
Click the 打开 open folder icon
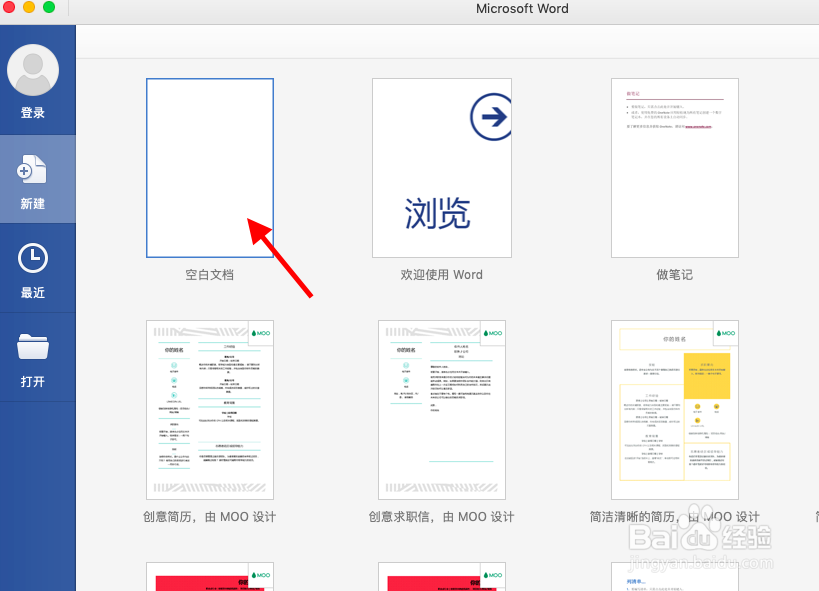point(33,346)
